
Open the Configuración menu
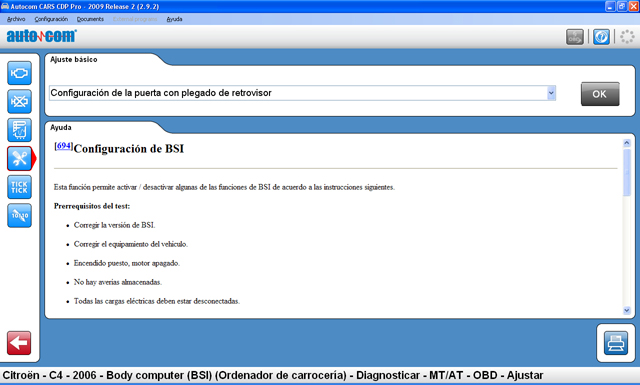coord(51,19)
